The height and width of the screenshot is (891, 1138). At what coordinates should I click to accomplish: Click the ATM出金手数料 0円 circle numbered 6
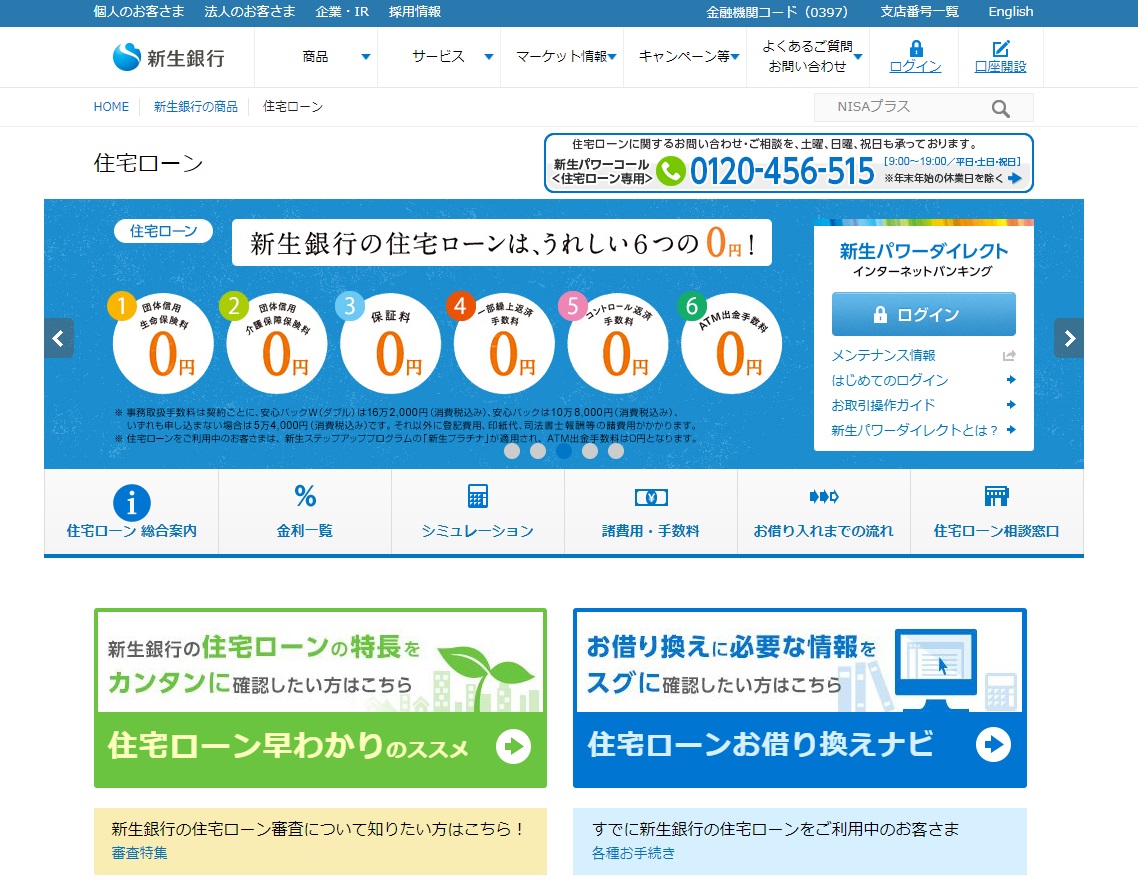[730, 343]
